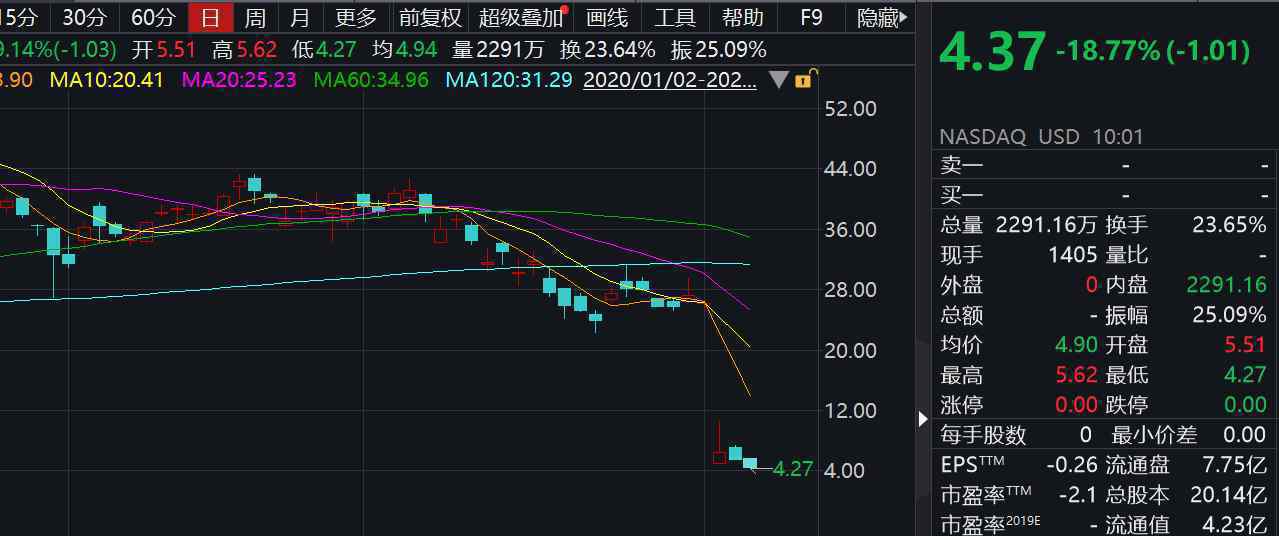
Task: Click the 最小价差 value 0.00
Action: click(x=1245, y=435)
